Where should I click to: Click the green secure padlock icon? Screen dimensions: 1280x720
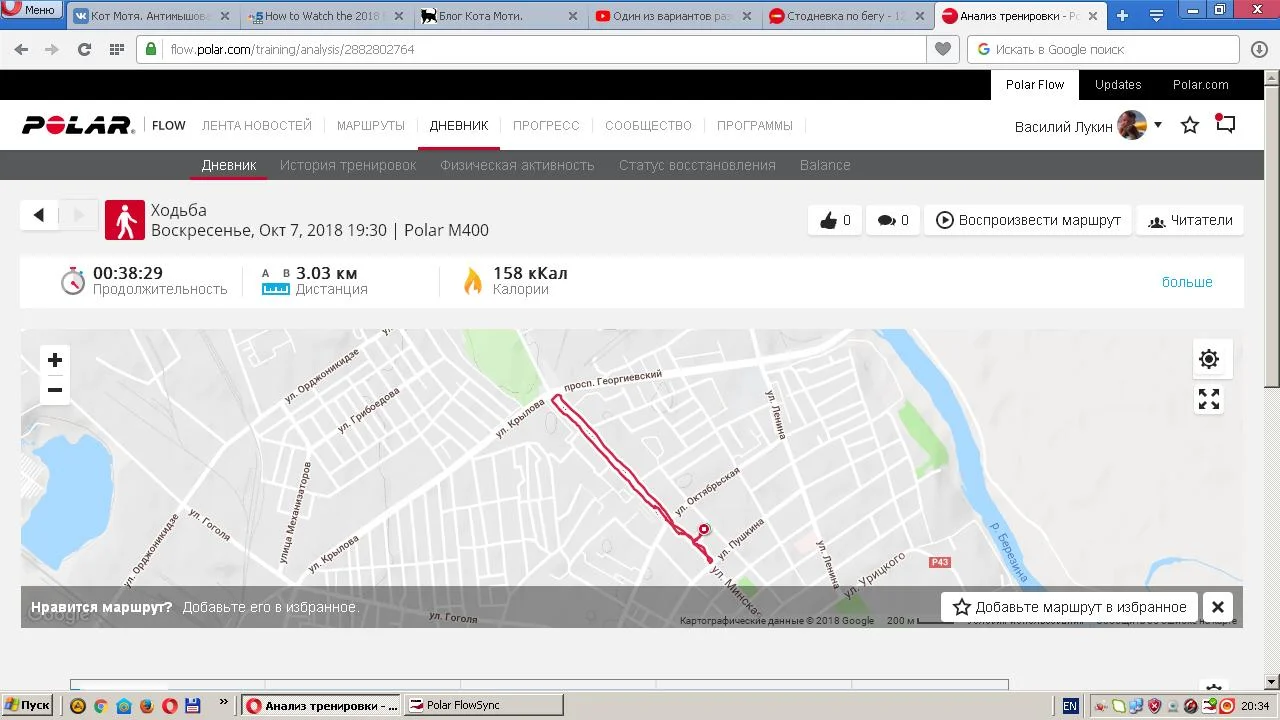pos(152,49)
